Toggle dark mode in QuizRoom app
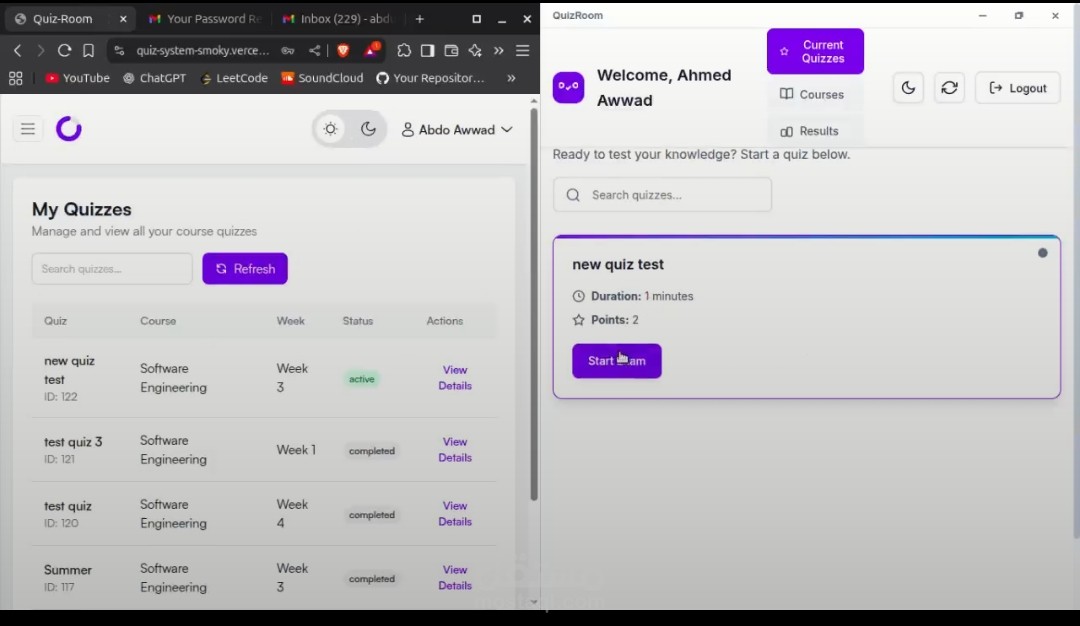Screen dimensions: 1080x626 pyautogui.click(x=908, y=87)
